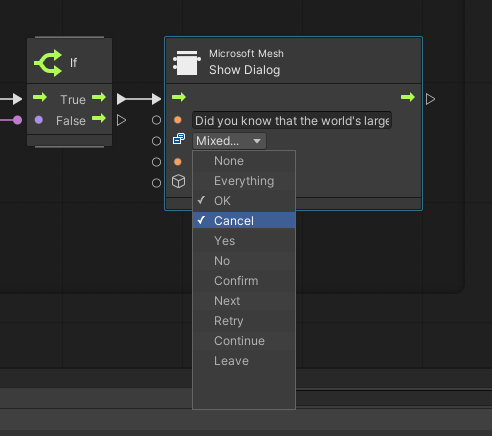Image resolution: width=492 pixels, height=436 pixels.
Task: Check the Yes option in dropdown
Action: [244, 241]
